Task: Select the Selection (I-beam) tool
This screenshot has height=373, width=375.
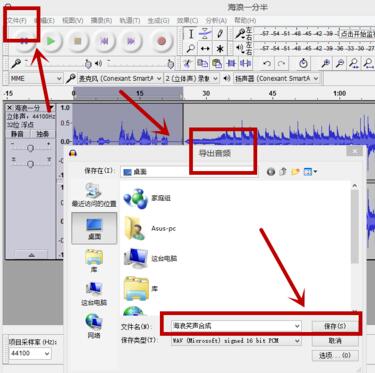Action: 191,34
